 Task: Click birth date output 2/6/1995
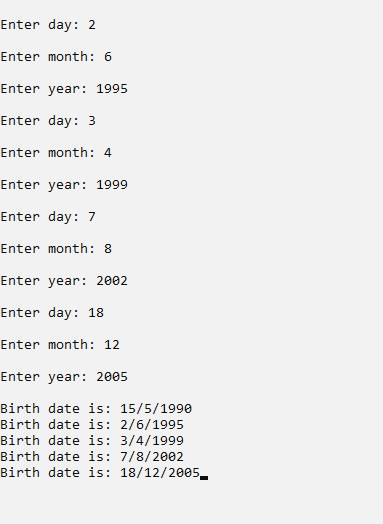(152, 425)
